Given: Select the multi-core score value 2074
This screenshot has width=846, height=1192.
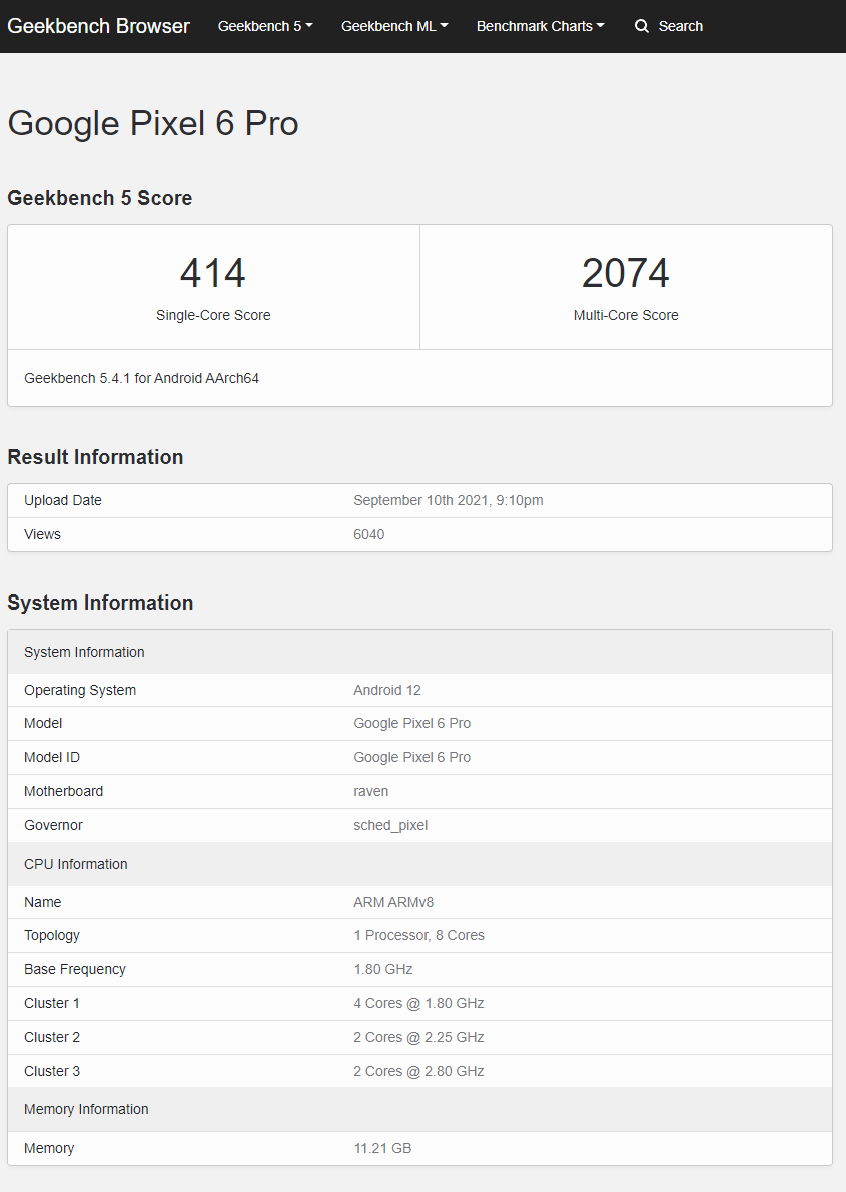Looking at the screenshot, I should (x=626, y=273).
